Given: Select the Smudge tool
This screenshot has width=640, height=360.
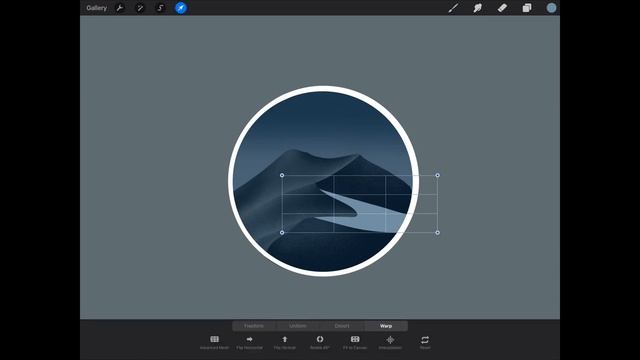Looking at the screenshot, I should pos(478,8).
